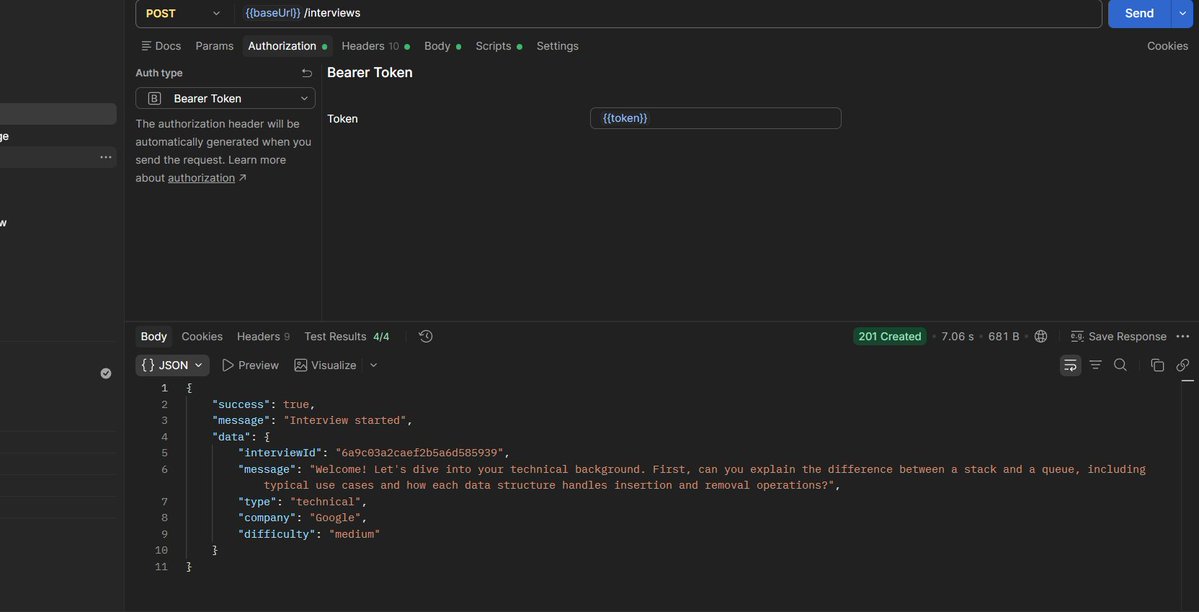Click the interviewId value text
Screen dimensions: 1199x612
coord(422,453)
